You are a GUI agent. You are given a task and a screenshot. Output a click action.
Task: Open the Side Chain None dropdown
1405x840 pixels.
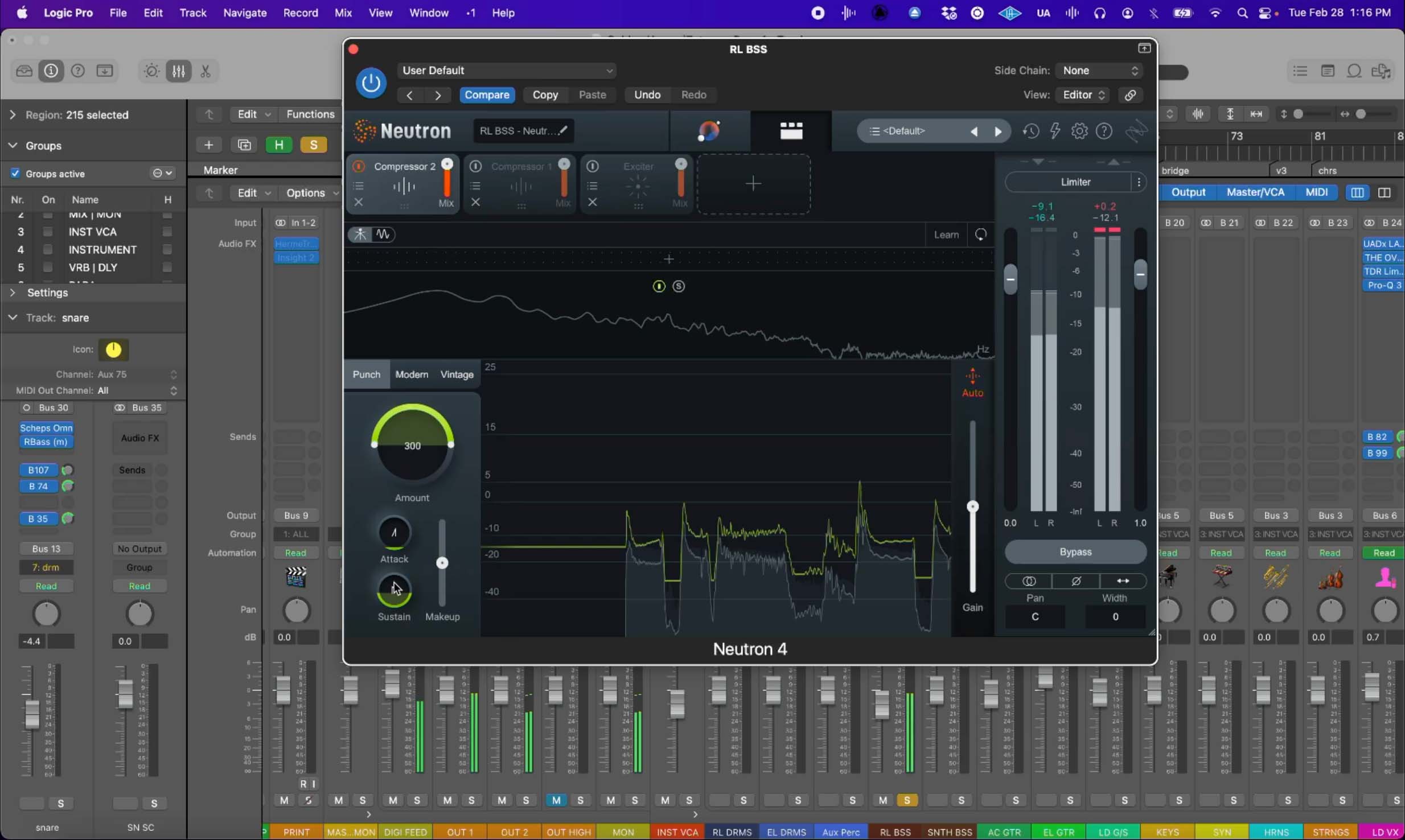pos(1099,71)
